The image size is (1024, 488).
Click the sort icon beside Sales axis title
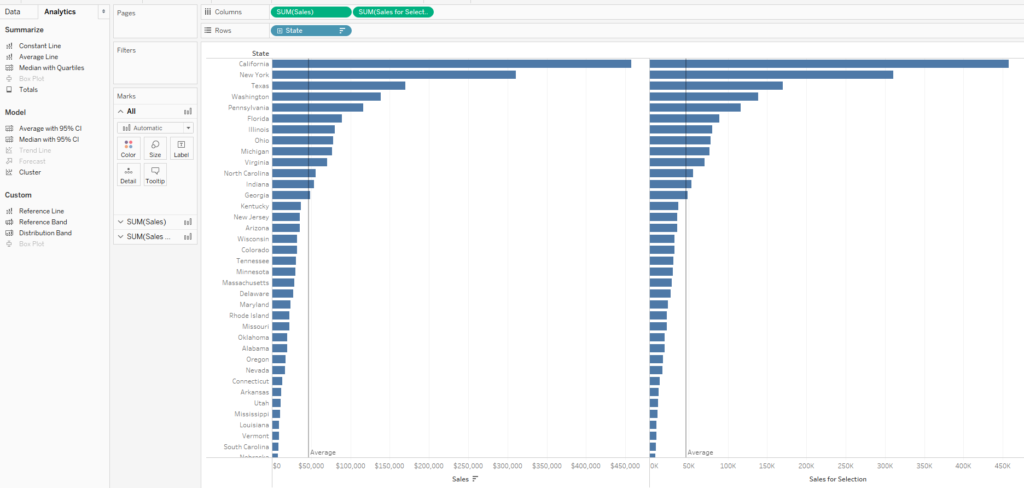pyautogui.click(x=475, y=479)
